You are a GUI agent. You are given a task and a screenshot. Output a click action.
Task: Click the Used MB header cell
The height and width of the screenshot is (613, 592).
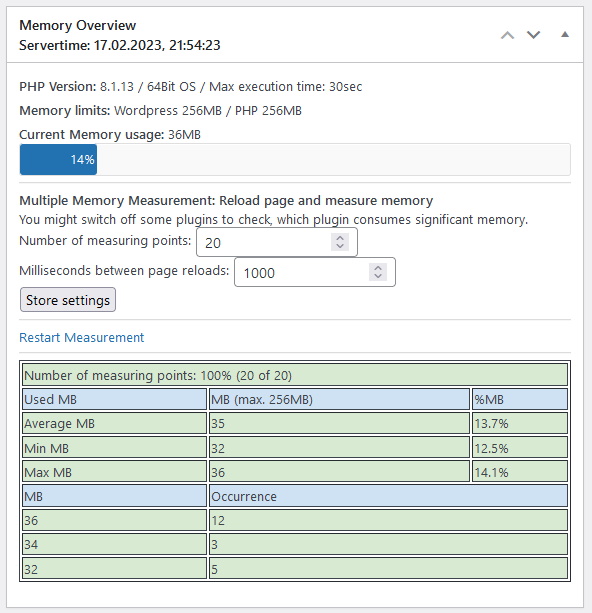[x=114, y=399]
